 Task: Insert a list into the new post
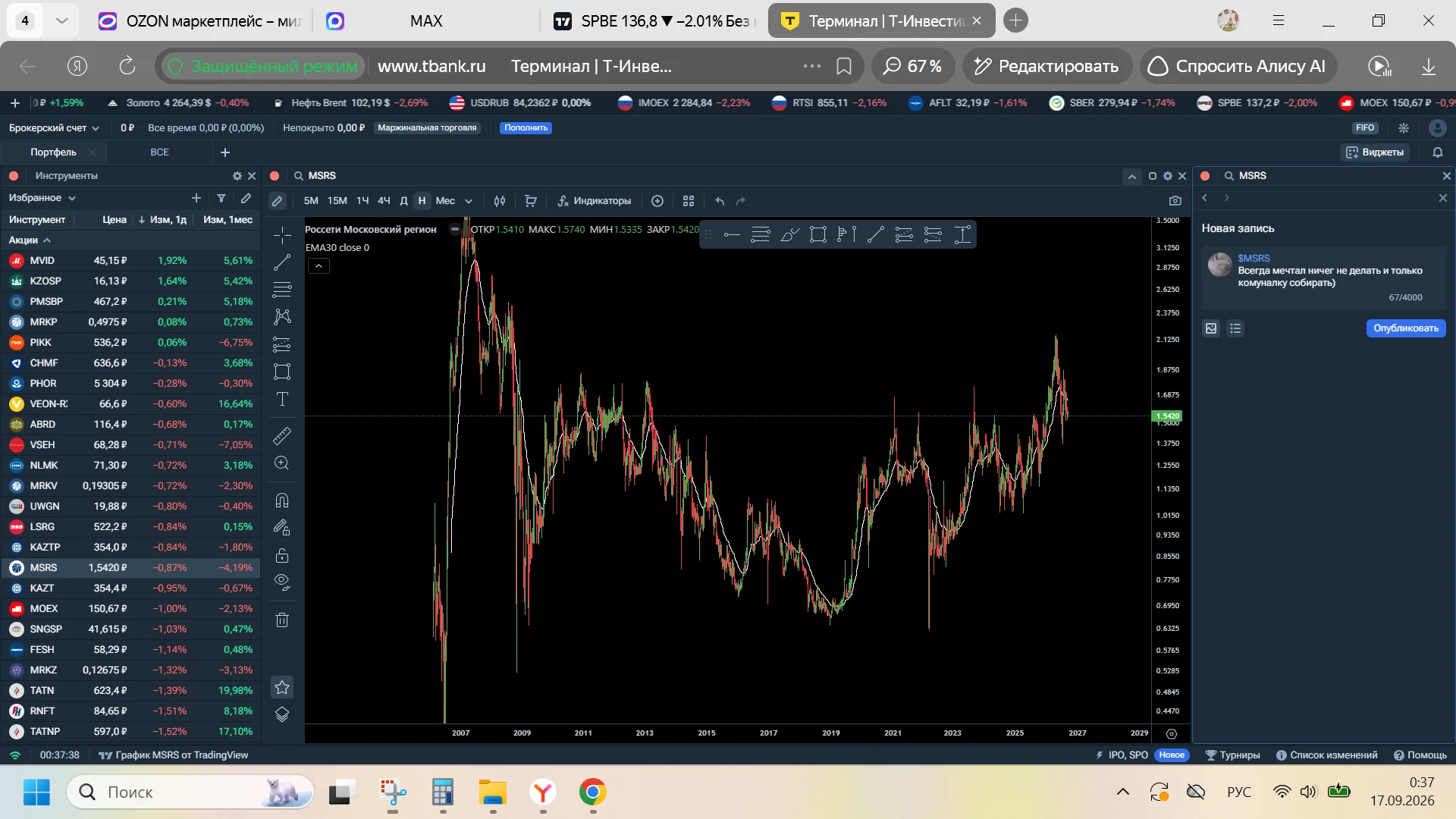(x=1235, y=328)
